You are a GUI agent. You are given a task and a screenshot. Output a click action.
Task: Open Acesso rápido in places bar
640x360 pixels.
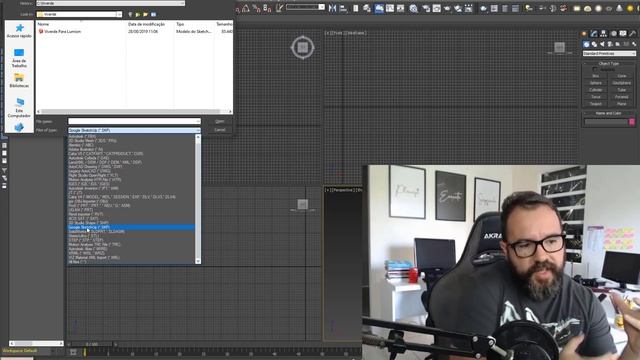click(x=19, y=31)
